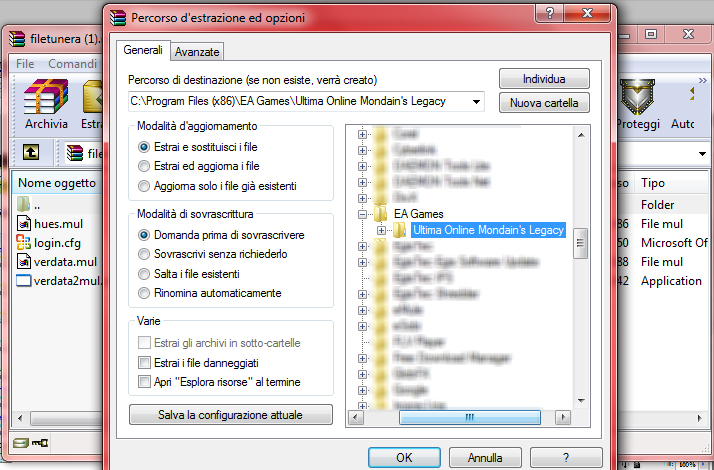Switch to the Avanzate tab
Viewport: 714px width, 470px height.
[197, 52]
